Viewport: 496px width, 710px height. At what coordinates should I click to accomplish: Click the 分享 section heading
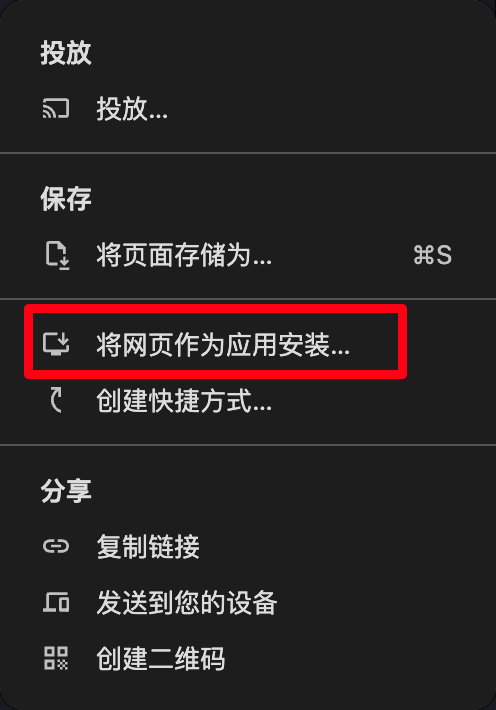[66, 491]
